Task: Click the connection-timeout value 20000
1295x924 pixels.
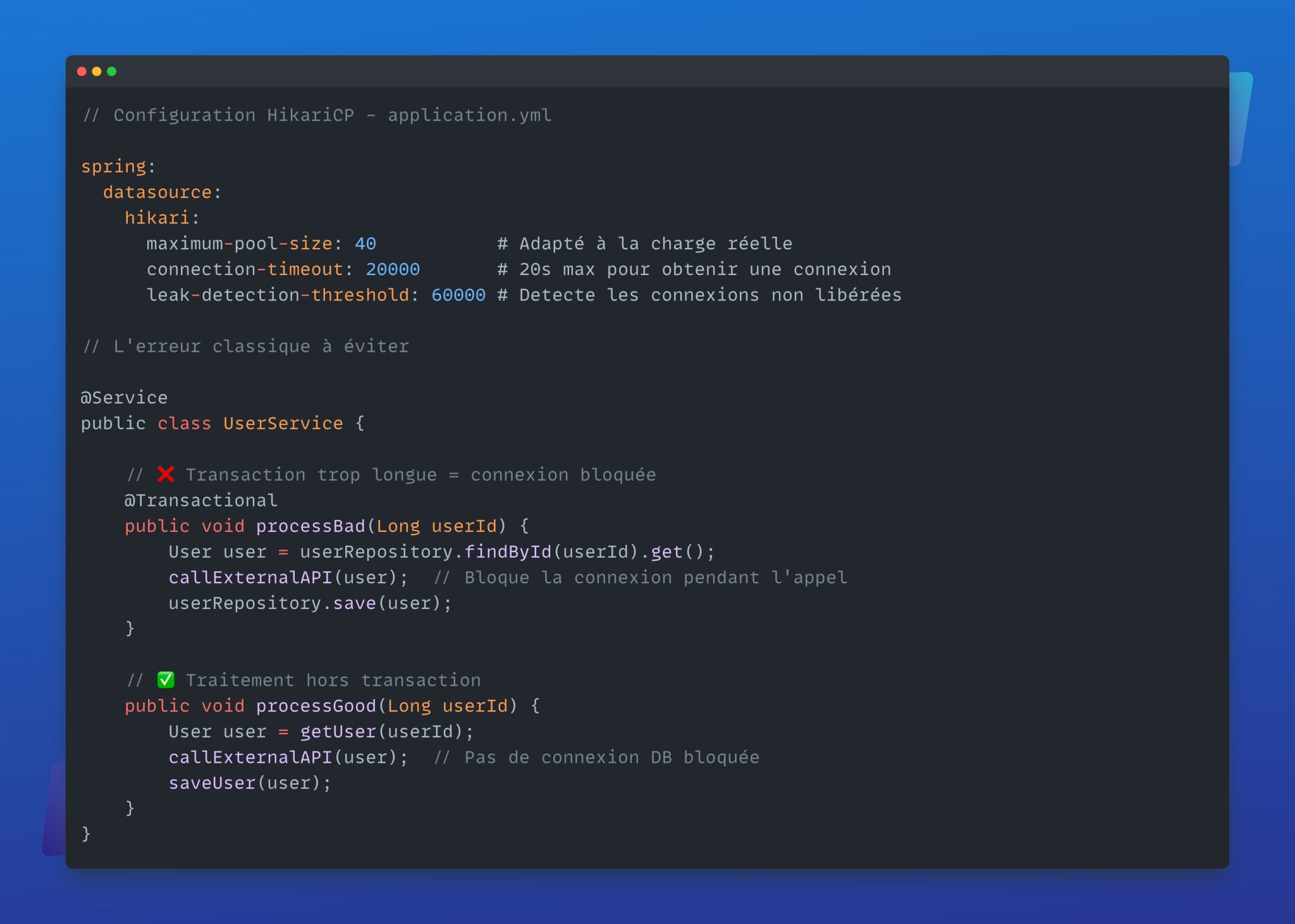Action: pos(393,269)
